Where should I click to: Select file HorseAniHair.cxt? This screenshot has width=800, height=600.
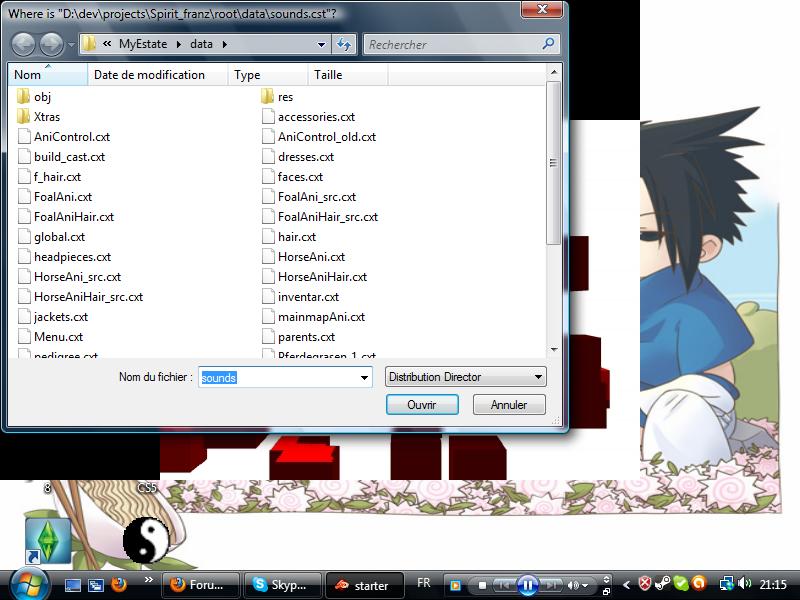(314, 277)
